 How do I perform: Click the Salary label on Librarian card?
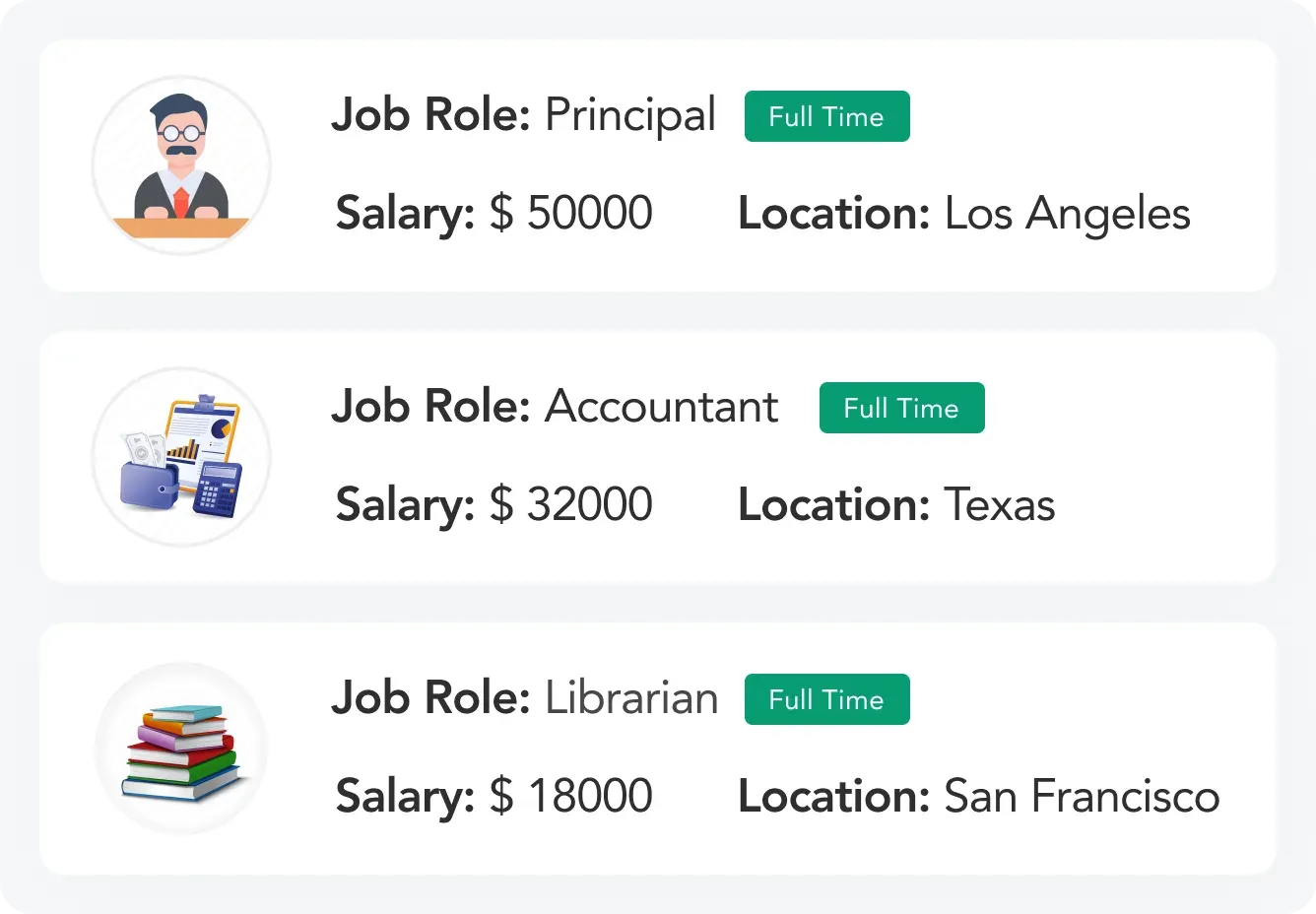pos(405,797)
